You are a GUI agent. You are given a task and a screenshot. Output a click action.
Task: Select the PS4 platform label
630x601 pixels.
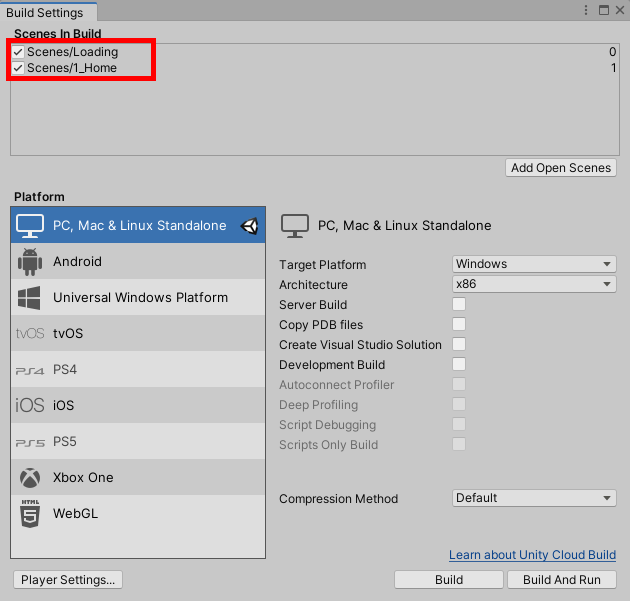coord(65,370)
